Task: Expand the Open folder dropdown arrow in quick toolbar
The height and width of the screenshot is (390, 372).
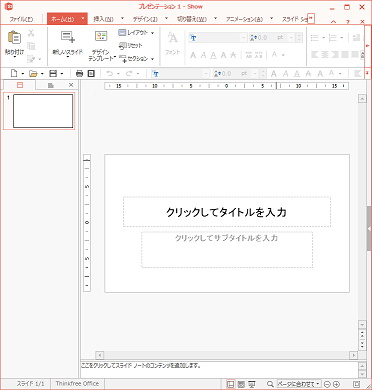Action: (x=42, y=74)
